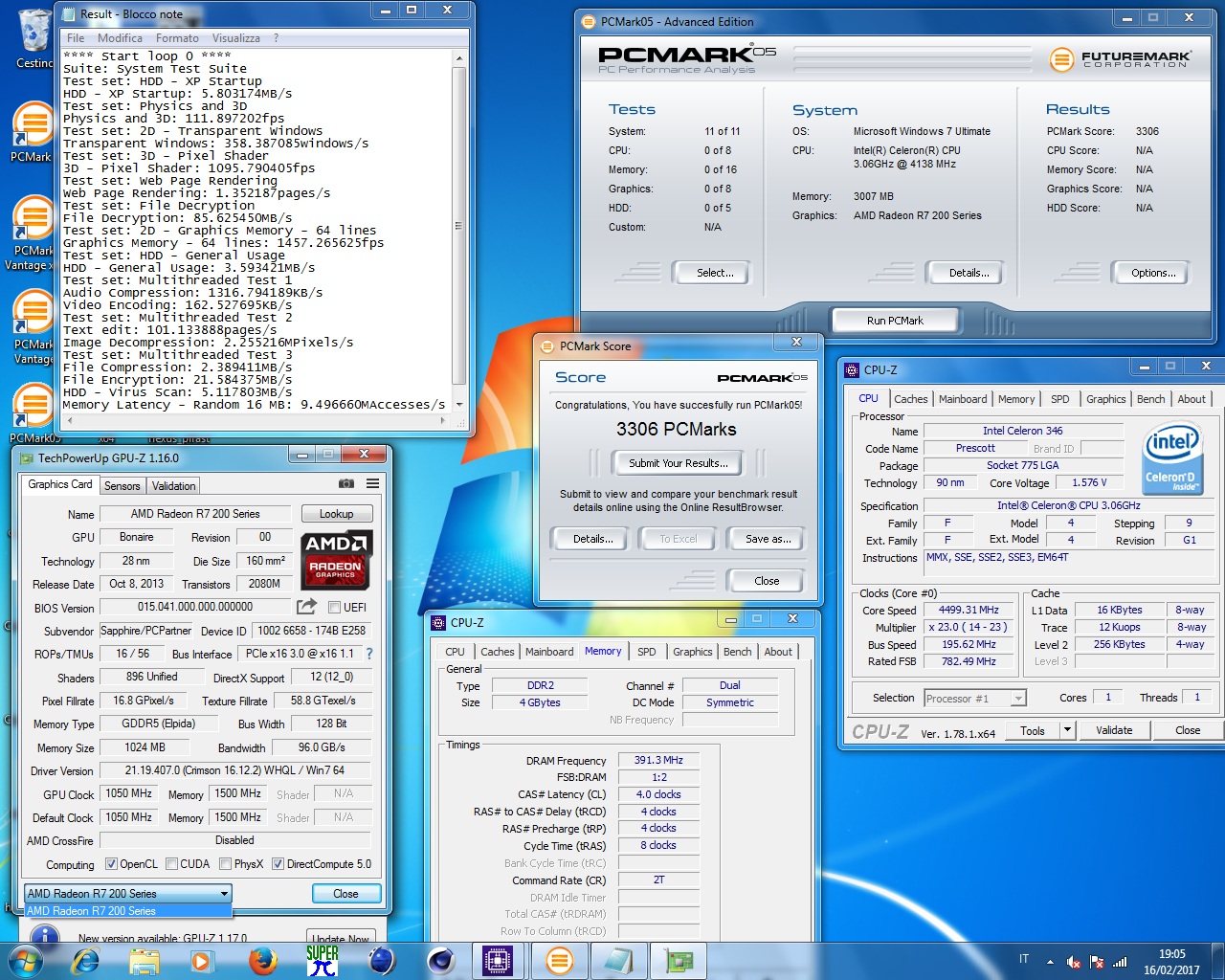Switch to CPU-Z from the taskbar
Screen dimensions: 1225x980
coord(498,960)
